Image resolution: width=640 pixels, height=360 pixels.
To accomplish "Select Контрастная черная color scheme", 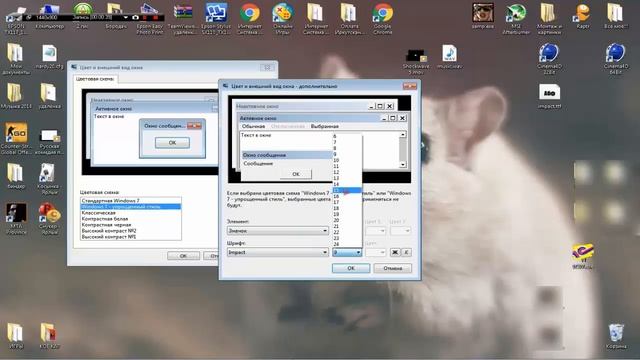I will coord(131,224).
